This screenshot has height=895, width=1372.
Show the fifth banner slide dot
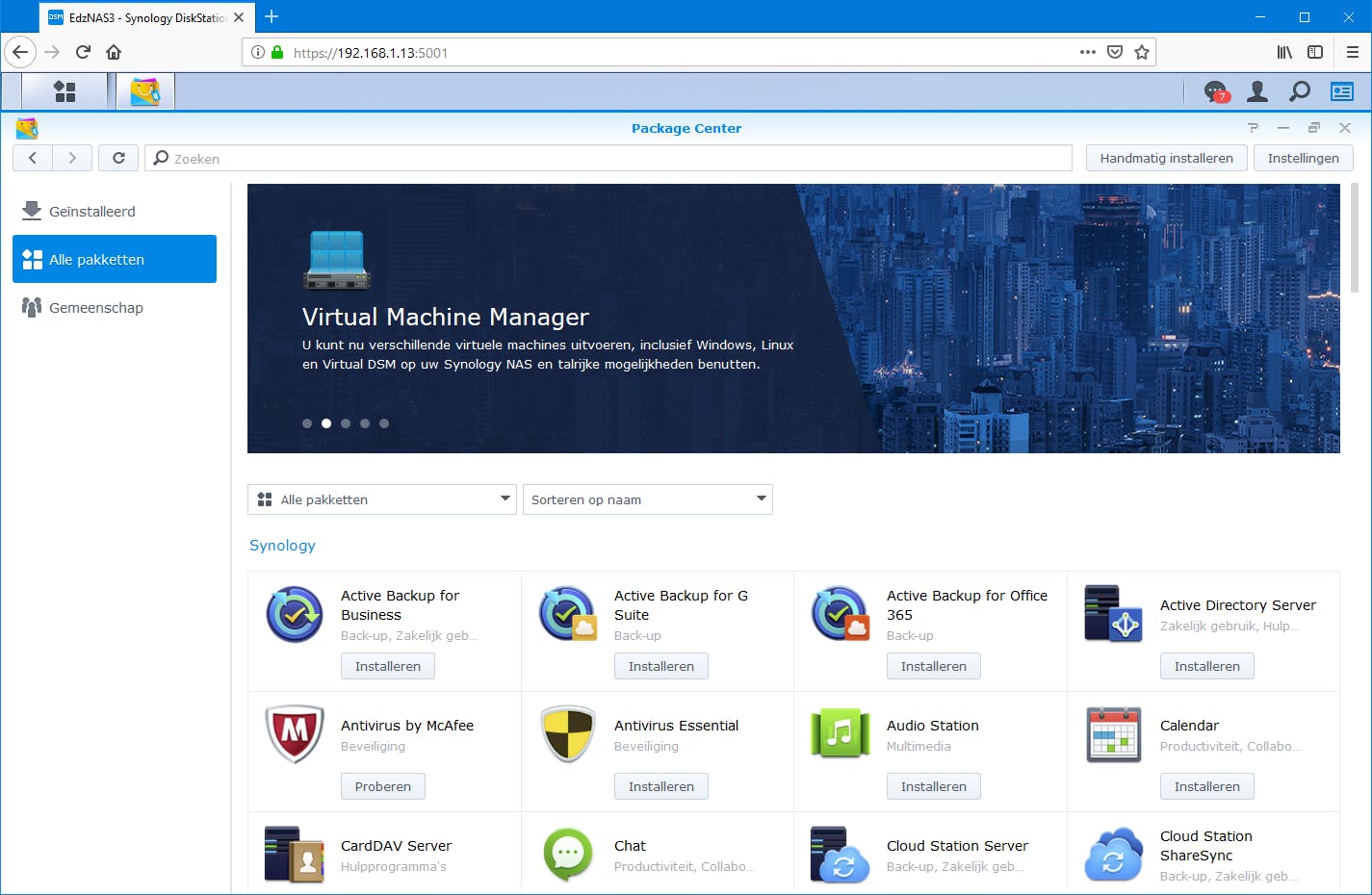pyautogui.click(x=384, y=423)
